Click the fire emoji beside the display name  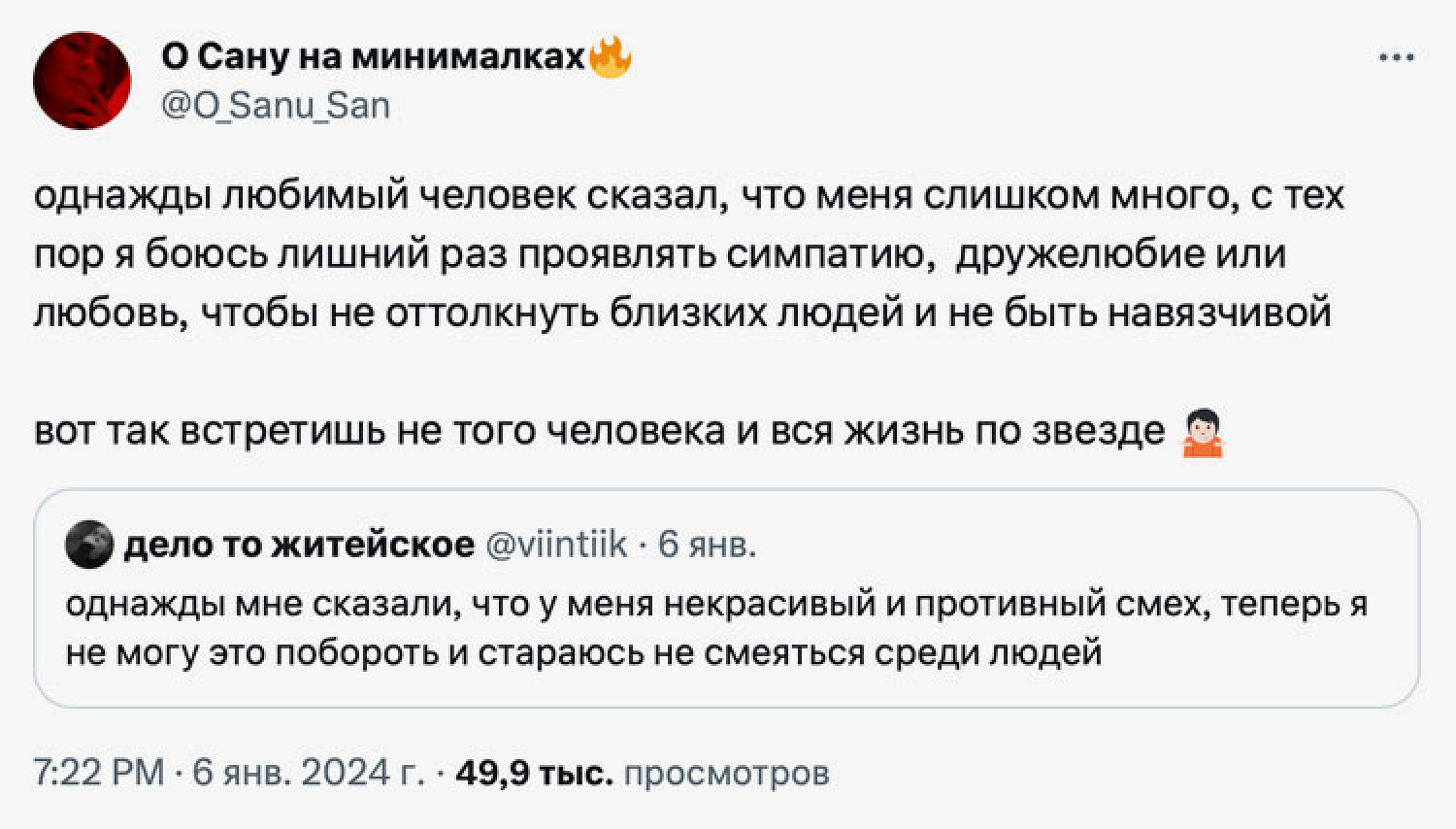click(x=611, y=58)
